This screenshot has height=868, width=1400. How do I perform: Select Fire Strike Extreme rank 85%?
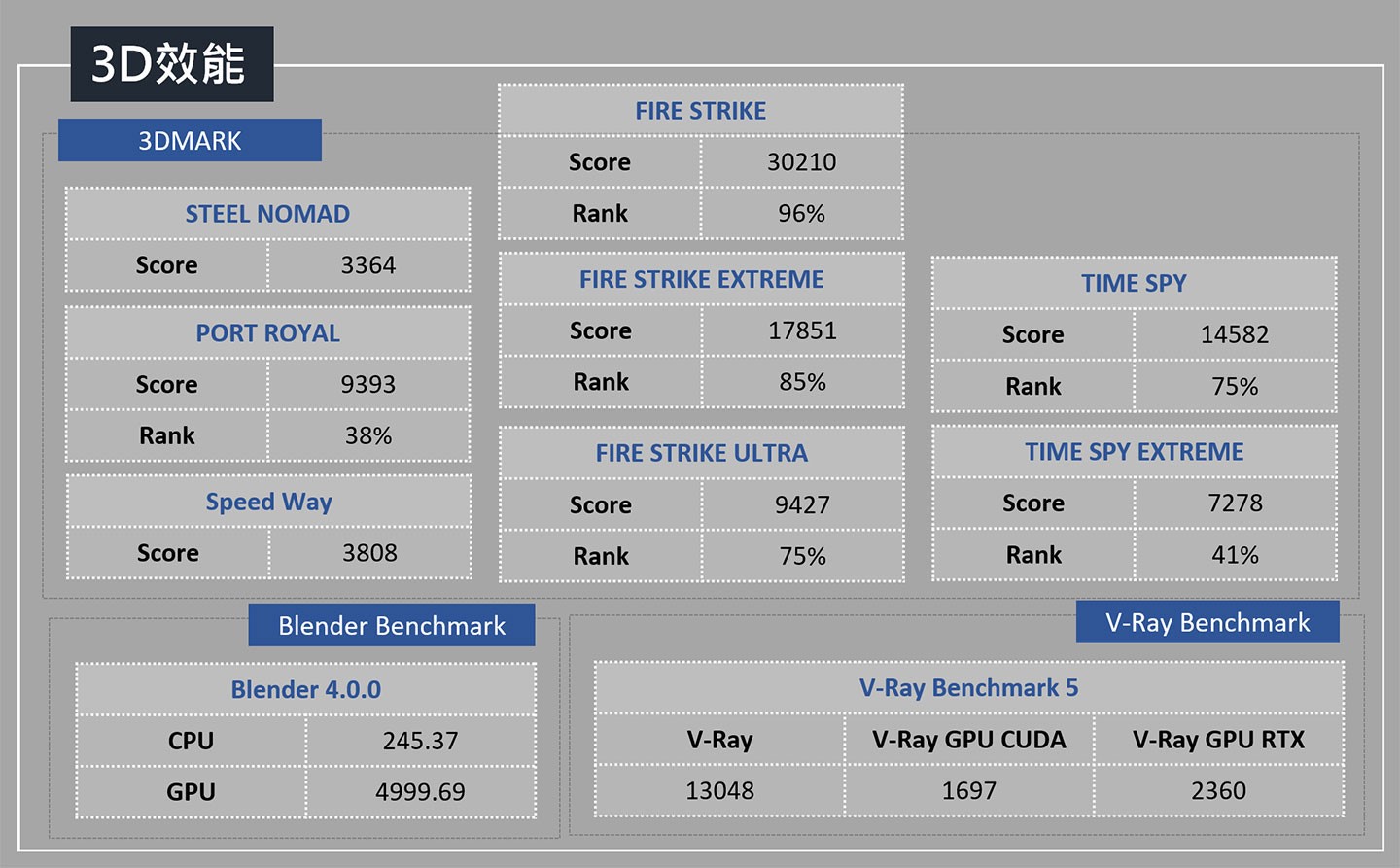803,382
